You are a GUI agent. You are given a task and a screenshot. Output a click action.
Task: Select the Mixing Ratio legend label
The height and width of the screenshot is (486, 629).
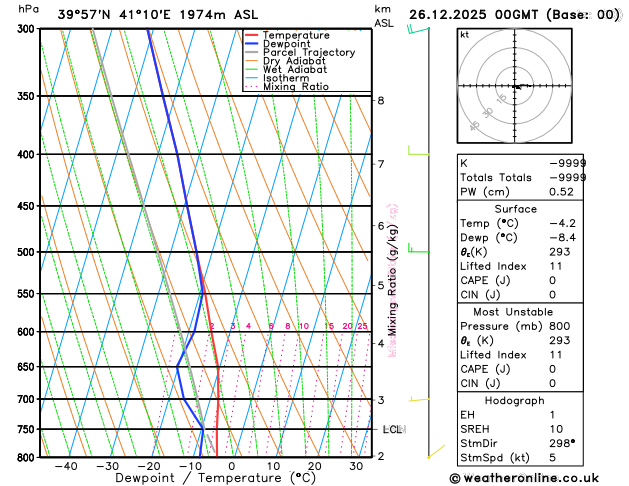(296, 87)
